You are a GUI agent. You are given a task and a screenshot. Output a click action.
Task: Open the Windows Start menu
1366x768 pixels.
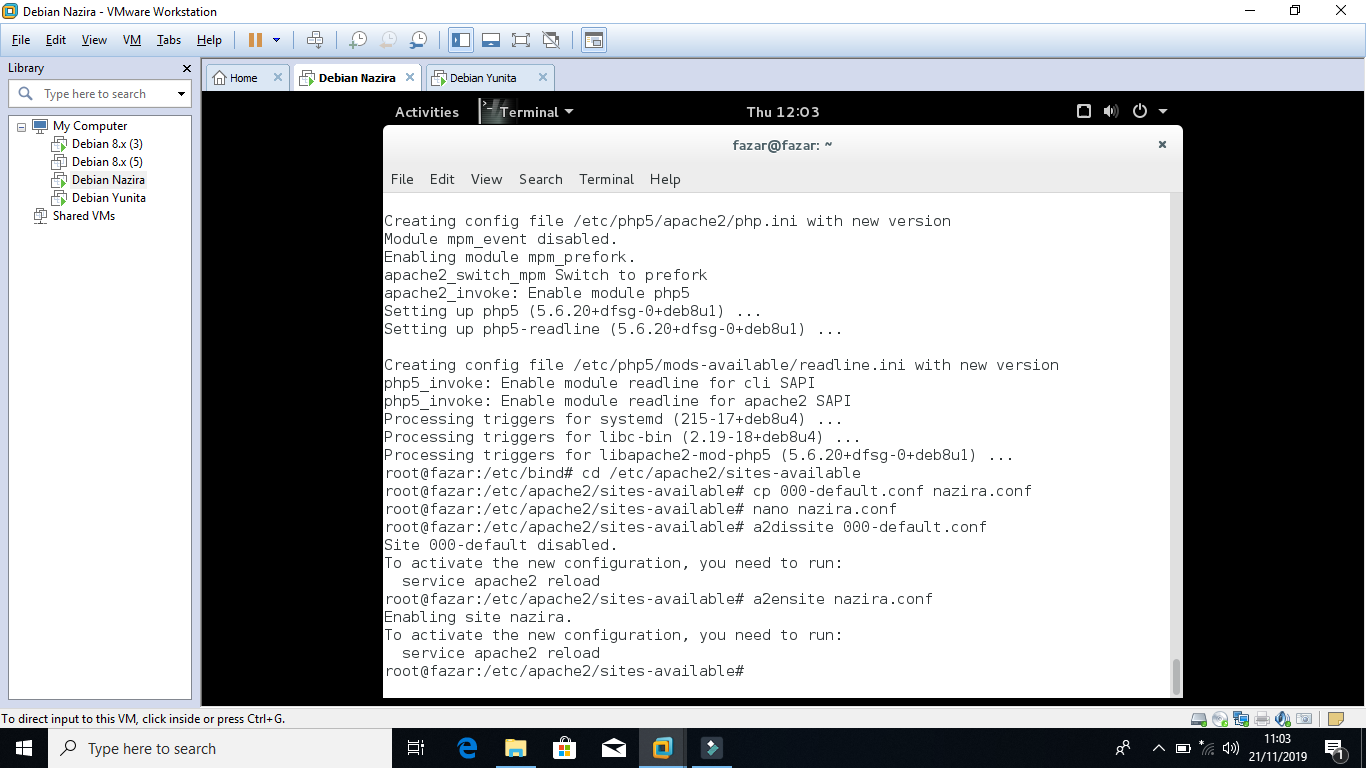tap(24, 748)
